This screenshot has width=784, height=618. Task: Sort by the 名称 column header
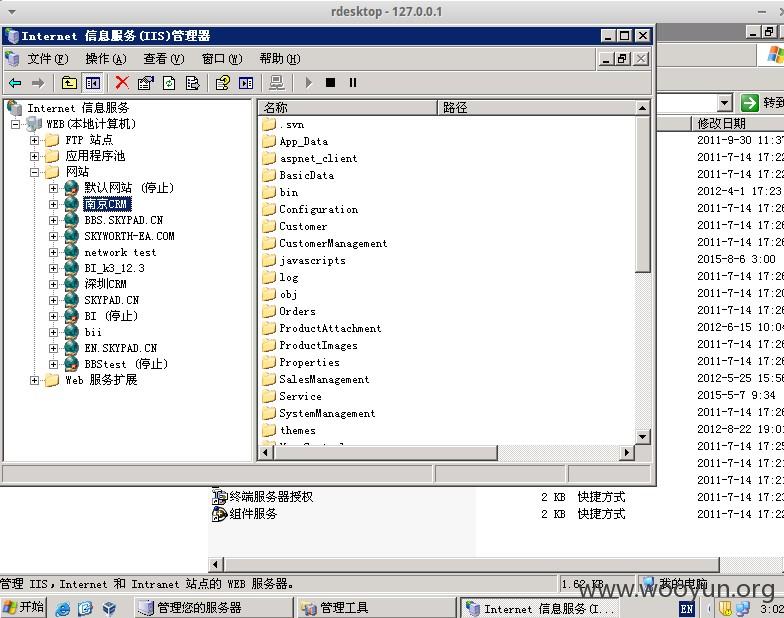tap(348, 108)
